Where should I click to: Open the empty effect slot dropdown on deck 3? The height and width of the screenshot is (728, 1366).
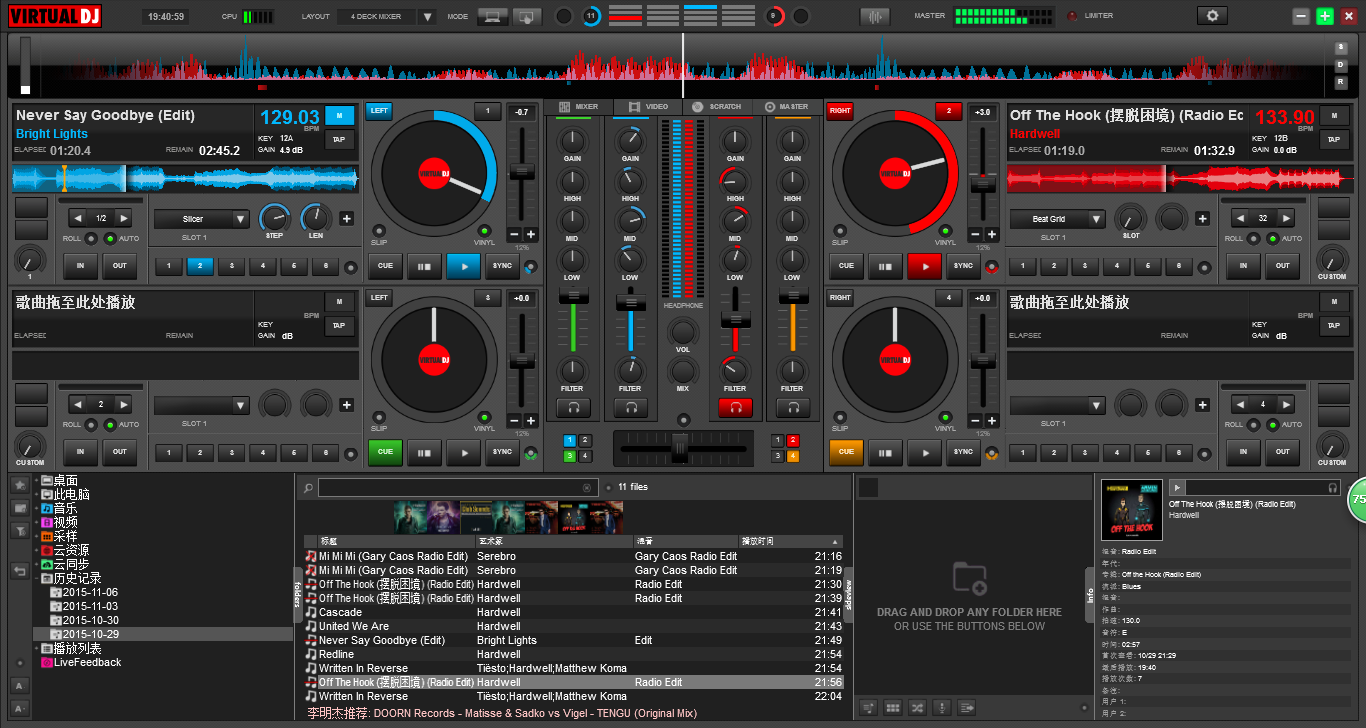coord(201,405)
